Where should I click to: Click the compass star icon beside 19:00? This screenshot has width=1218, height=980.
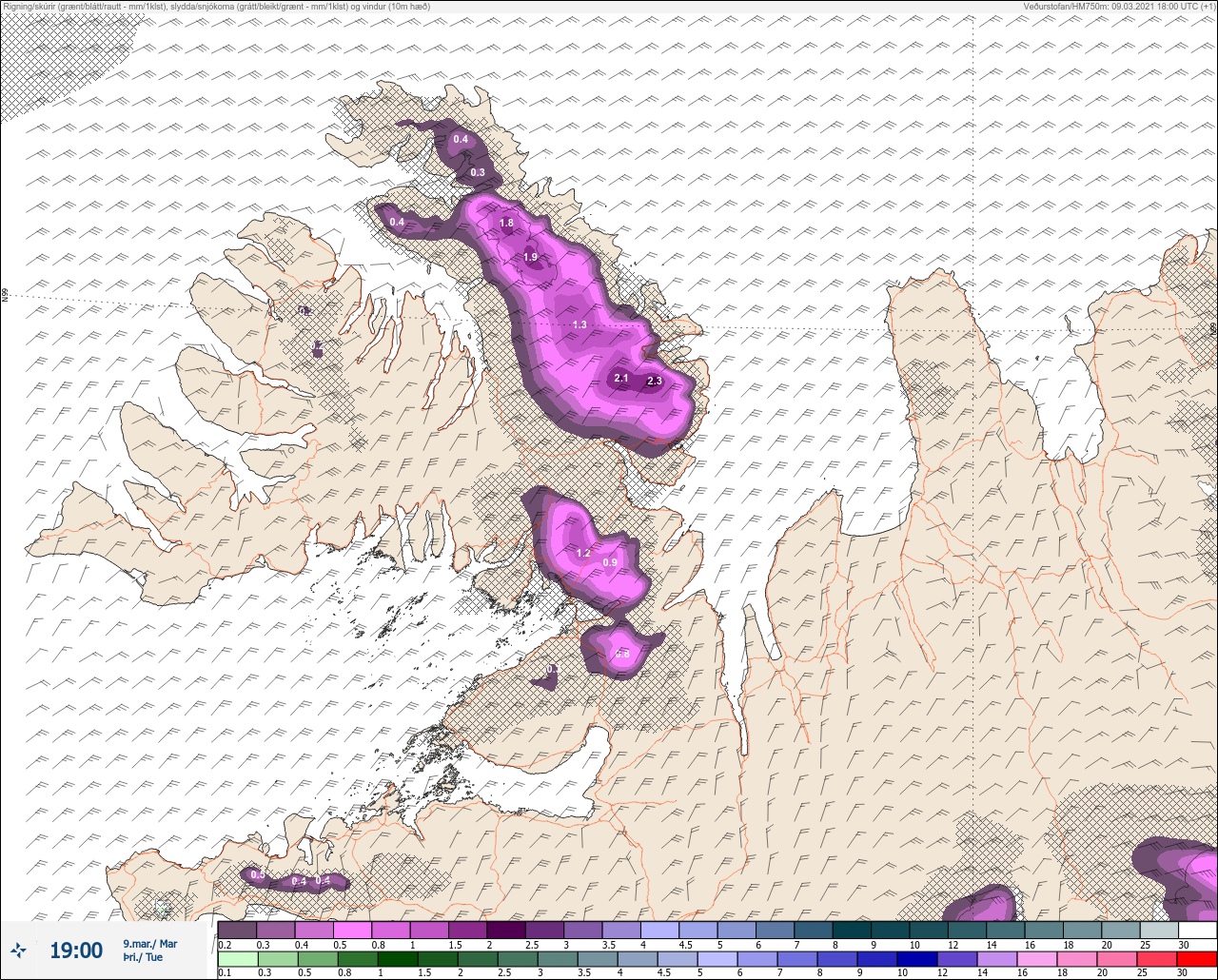tap(19, 950)
